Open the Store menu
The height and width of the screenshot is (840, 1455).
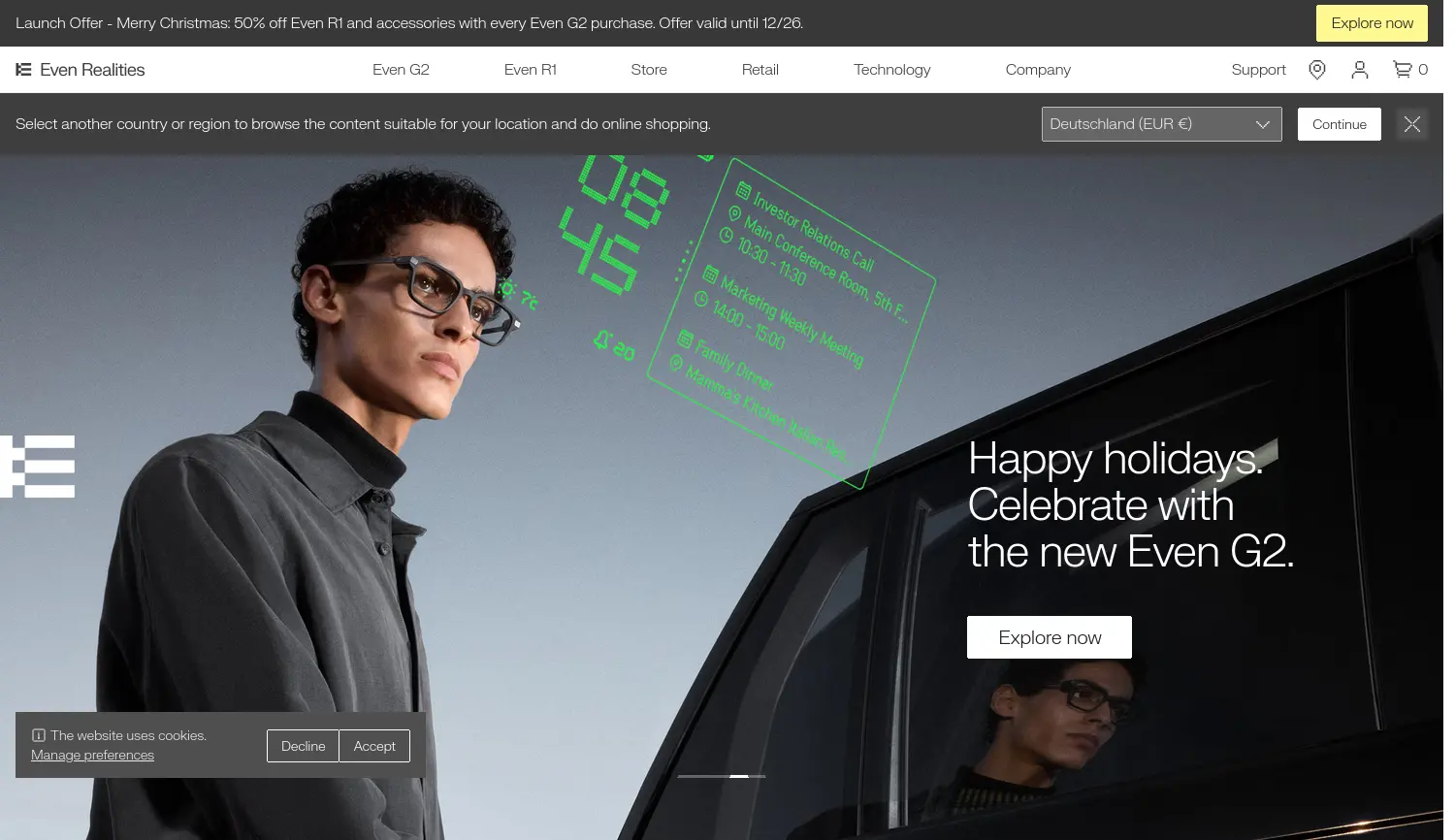649,69
